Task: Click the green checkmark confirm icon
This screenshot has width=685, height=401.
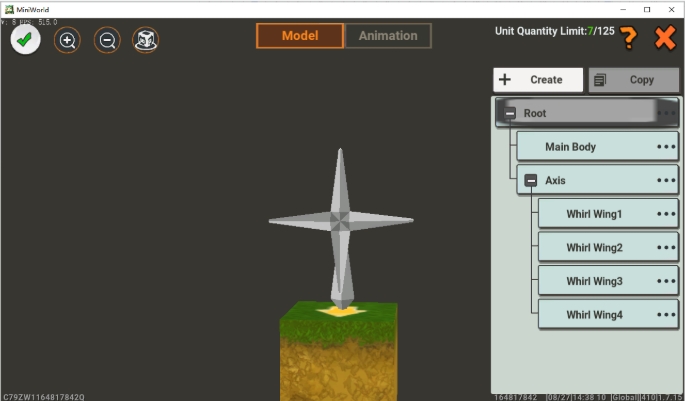Action: pos(26,39)
